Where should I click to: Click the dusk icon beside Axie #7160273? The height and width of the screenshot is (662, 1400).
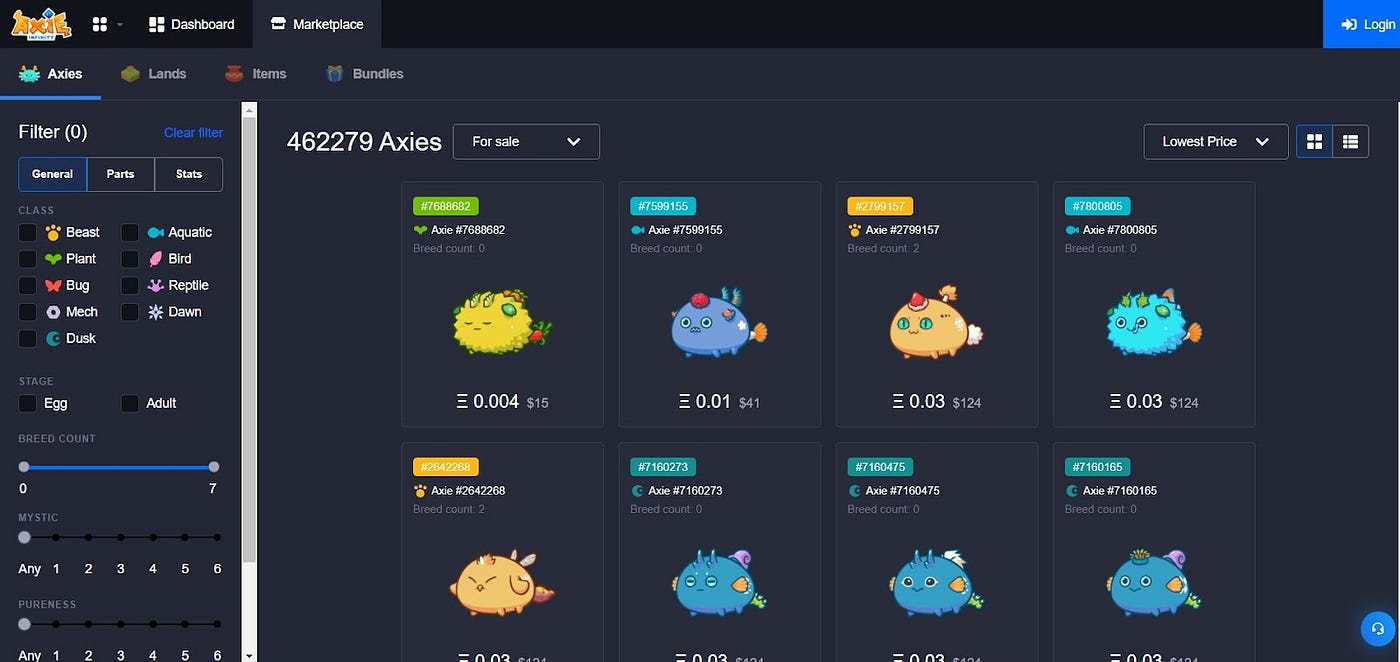pyautogui.click(x=637, y=491)
